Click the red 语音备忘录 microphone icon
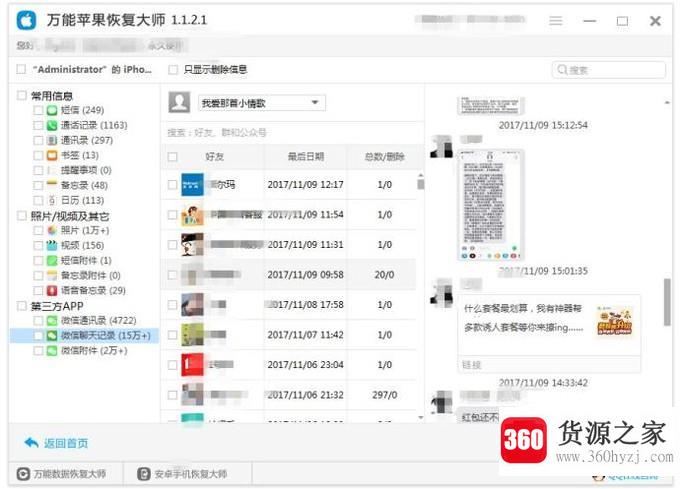Screen dimensions: 682x489 pos(52,290)
